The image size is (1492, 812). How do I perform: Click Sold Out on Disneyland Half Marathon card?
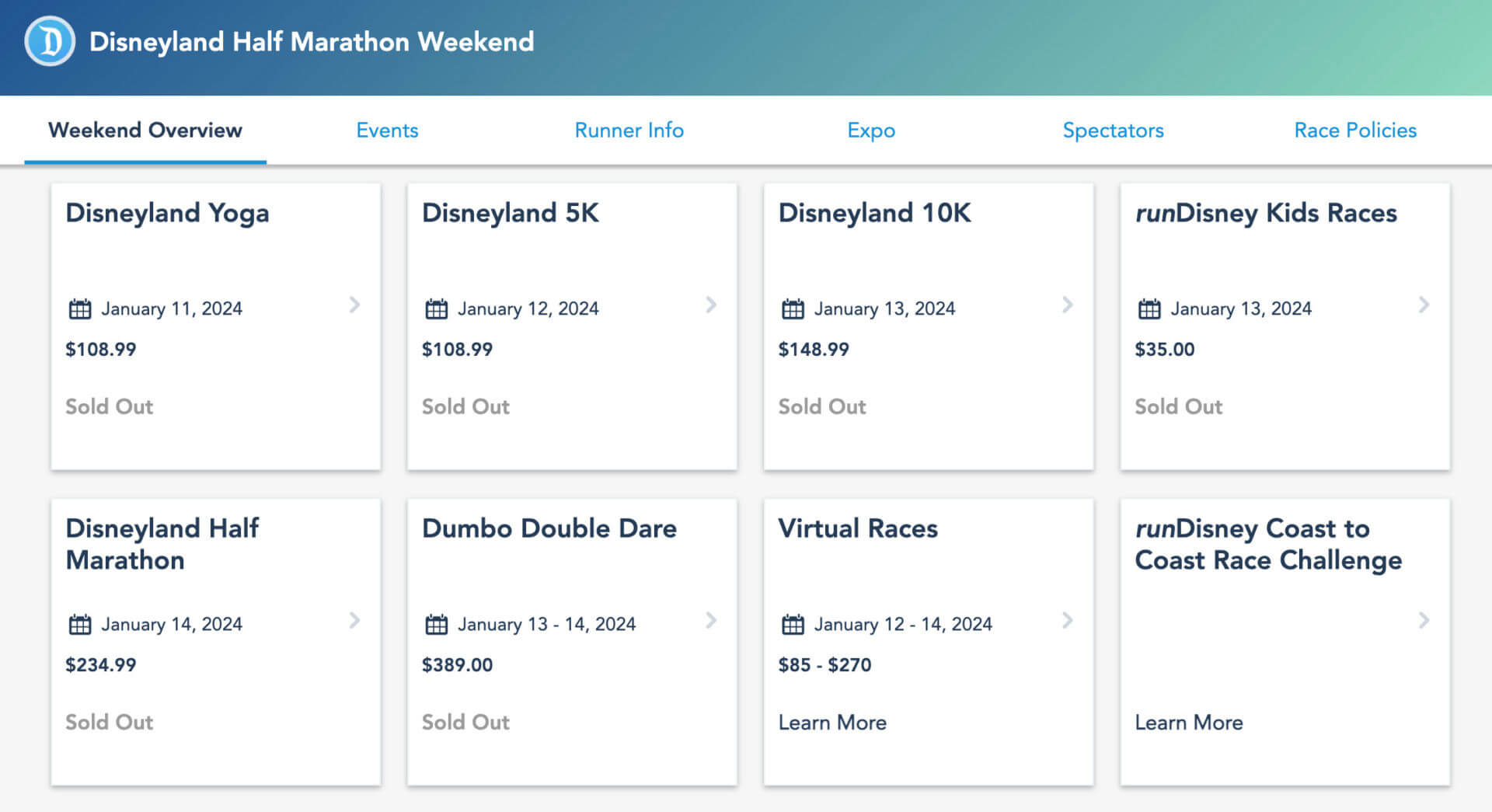tap(109, 722)
